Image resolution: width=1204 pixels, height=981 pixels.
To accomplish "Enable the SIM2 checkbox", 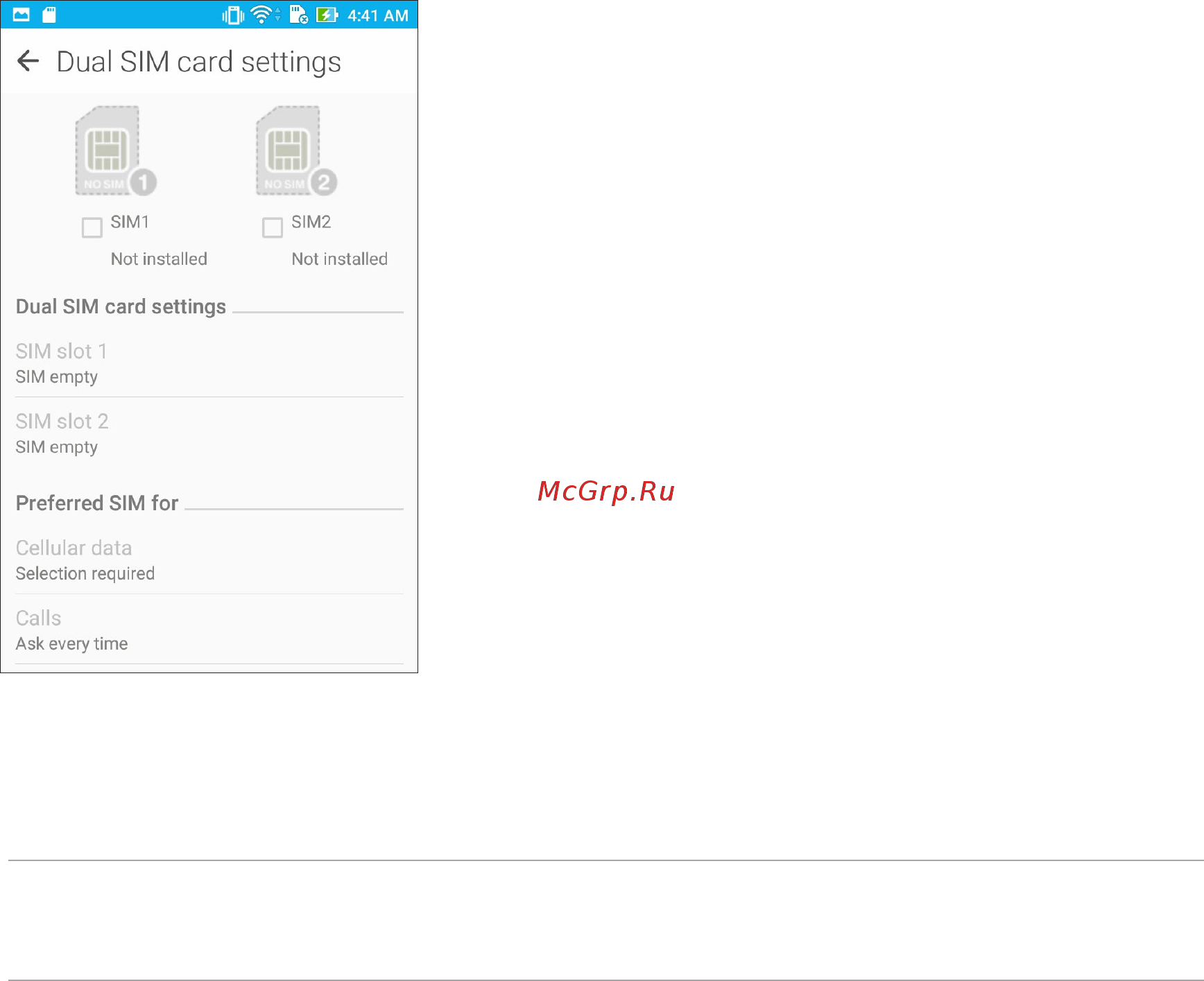I will click(x=273, y=227).
